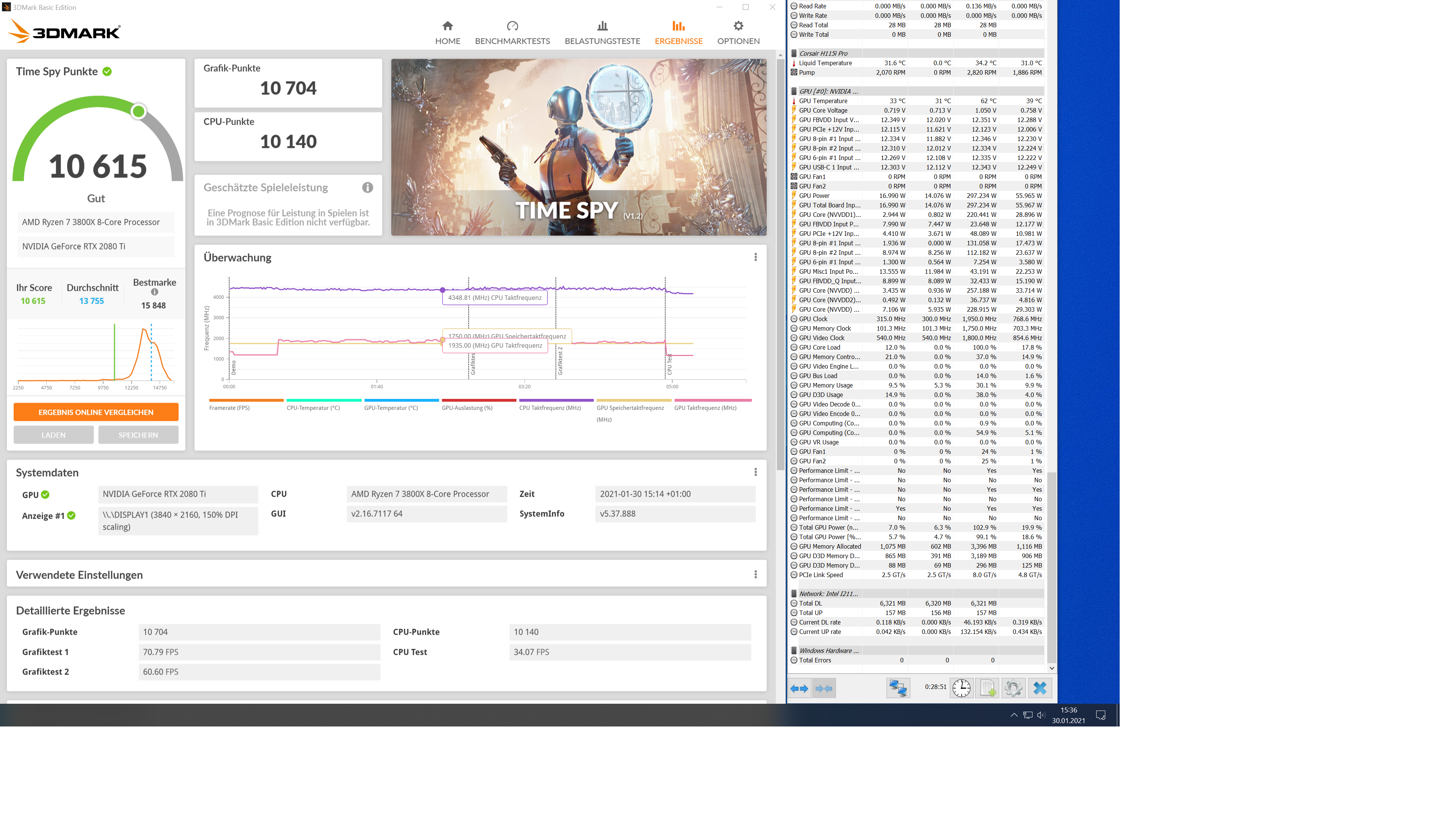Open the three-dot menu in Systemdaten
1456x819 pixels.
click(x=756, y=472)
